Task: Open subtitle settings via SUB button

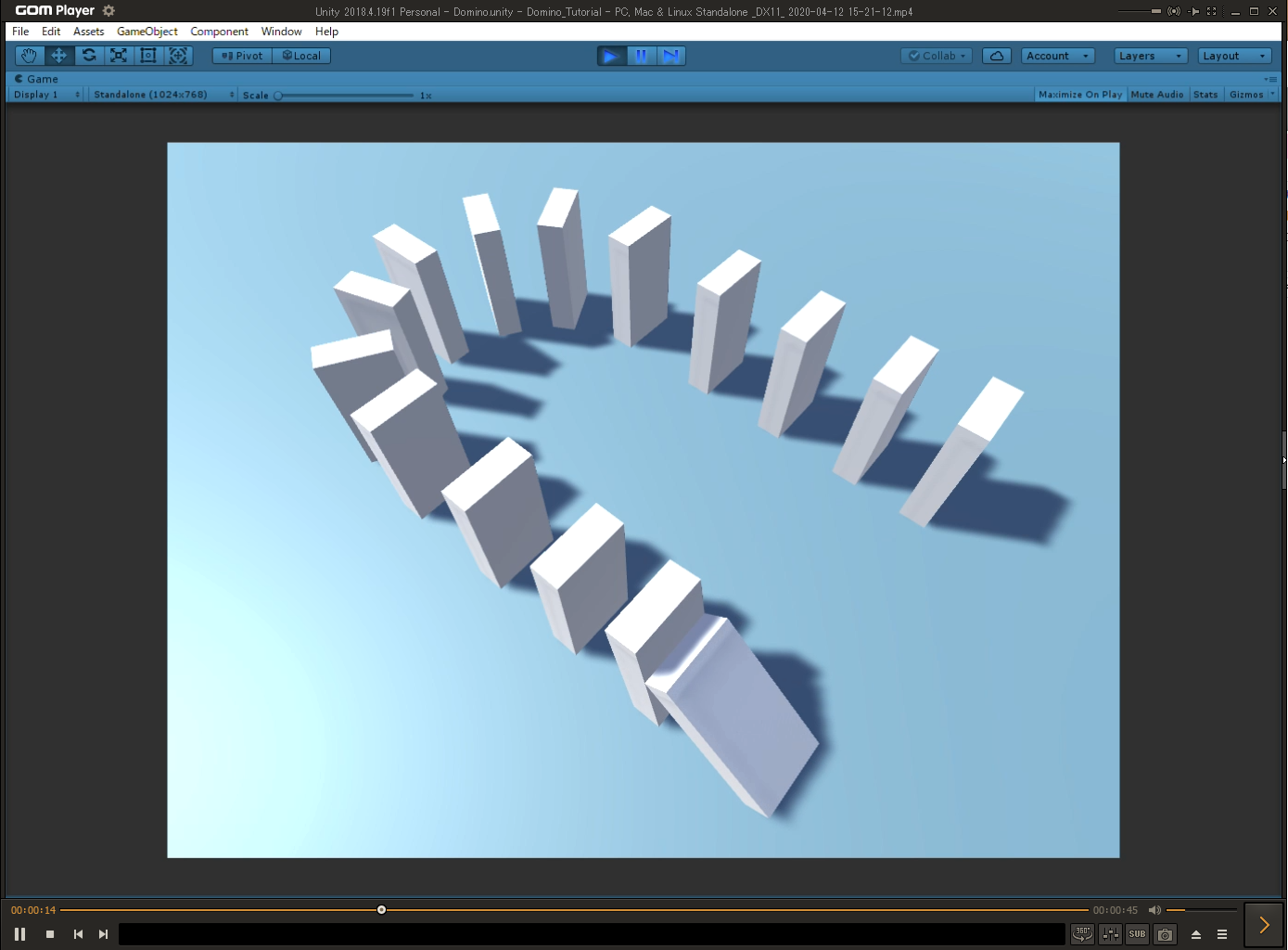Action: (1138, 934)
